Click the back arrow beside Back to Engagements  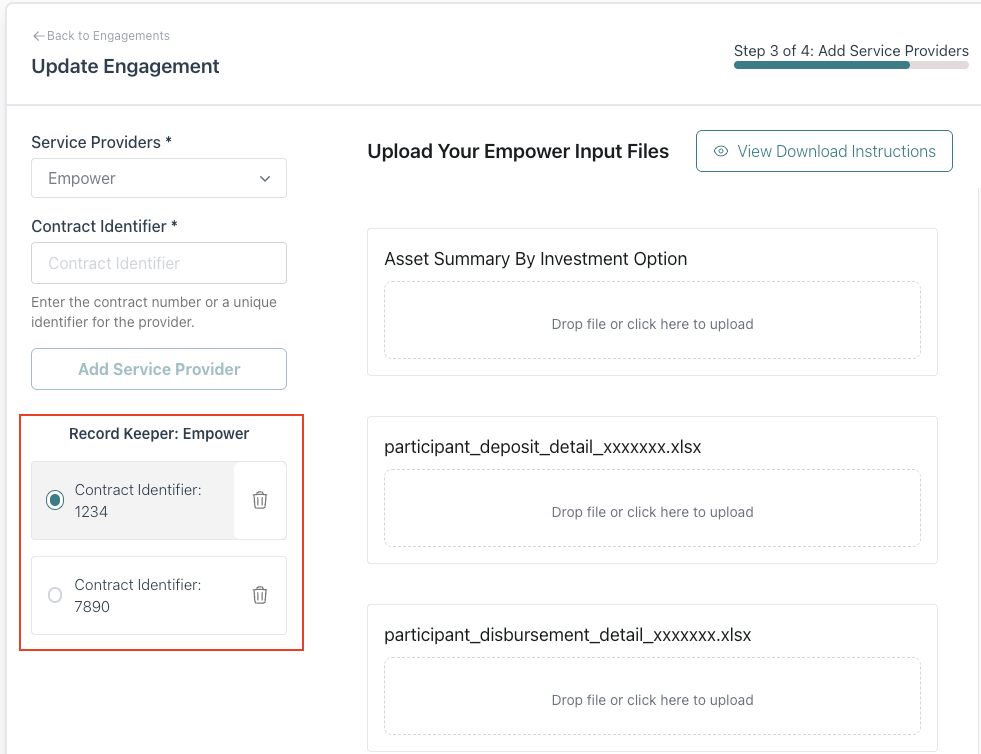pos(38,36)
